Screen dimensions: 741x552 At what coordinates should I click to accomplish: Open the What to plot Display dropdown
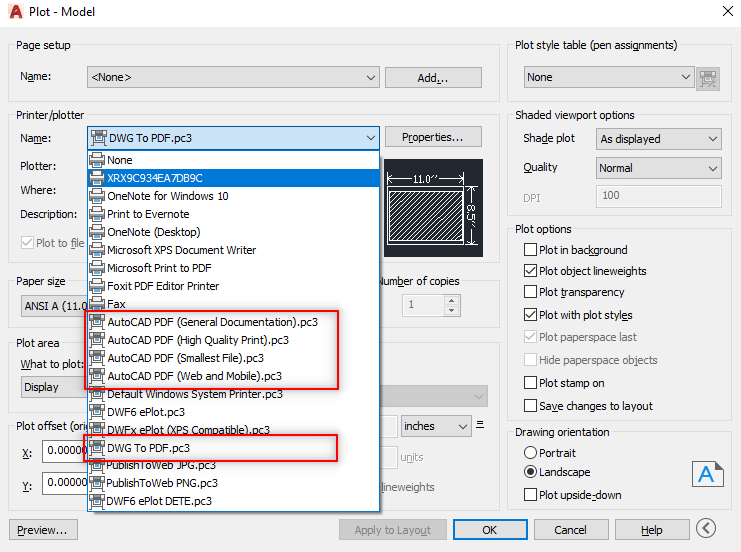(x=54, y=387)
